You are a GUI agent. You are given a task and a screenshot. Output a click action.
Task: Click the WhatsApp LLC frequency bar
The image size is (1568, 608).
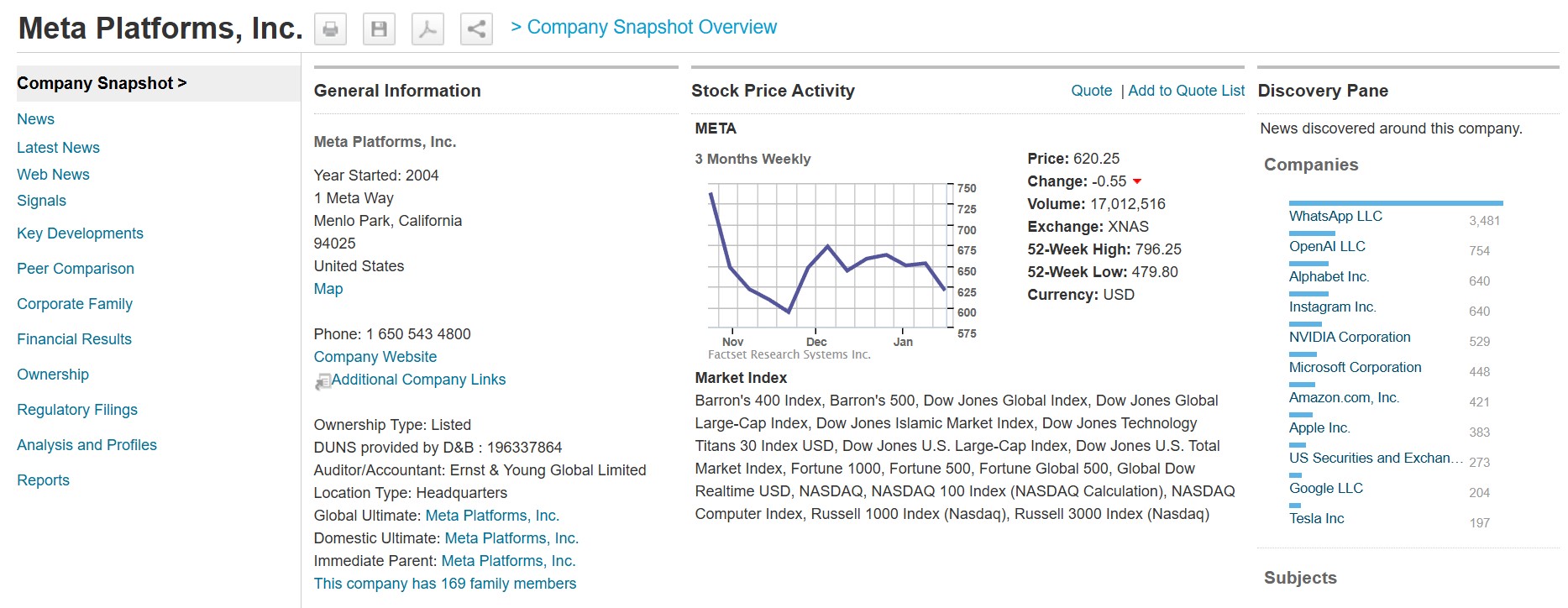click(1395, 203)
